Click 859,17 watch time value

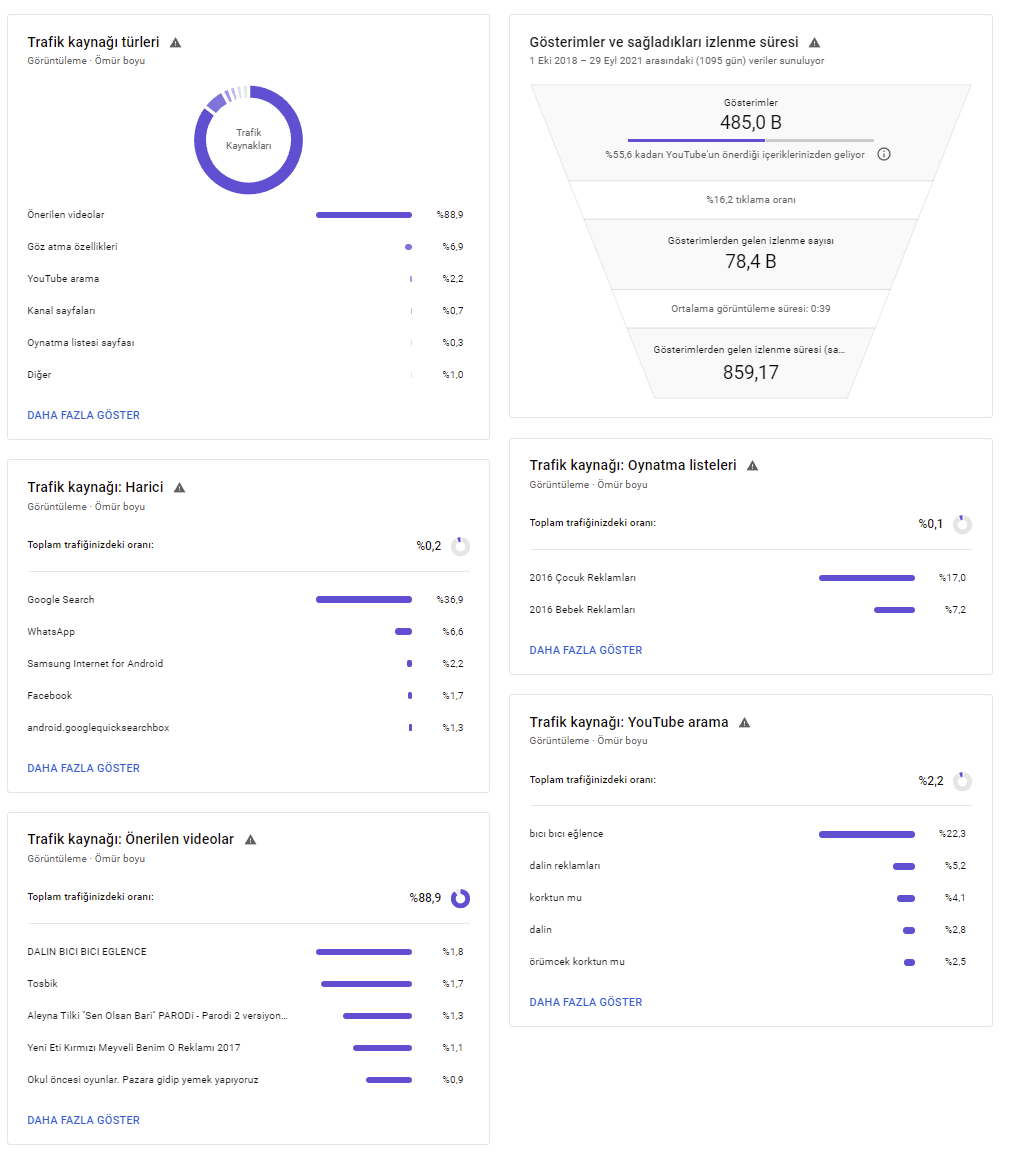[751, 373]
